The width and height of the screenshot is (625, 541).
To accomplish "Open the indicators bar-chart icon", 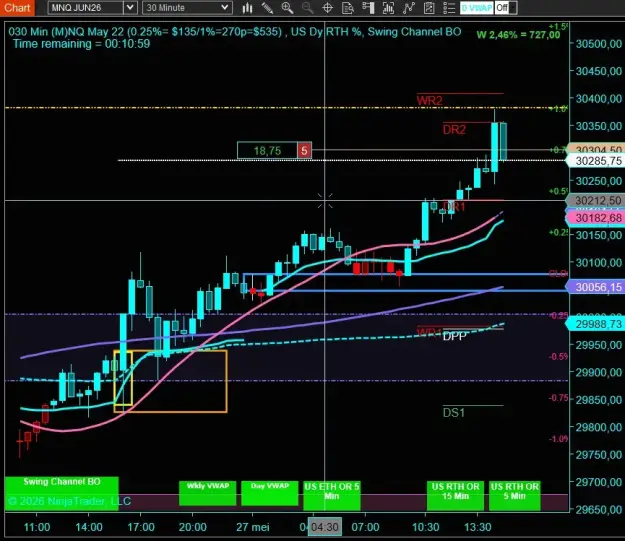I will 388,8.
